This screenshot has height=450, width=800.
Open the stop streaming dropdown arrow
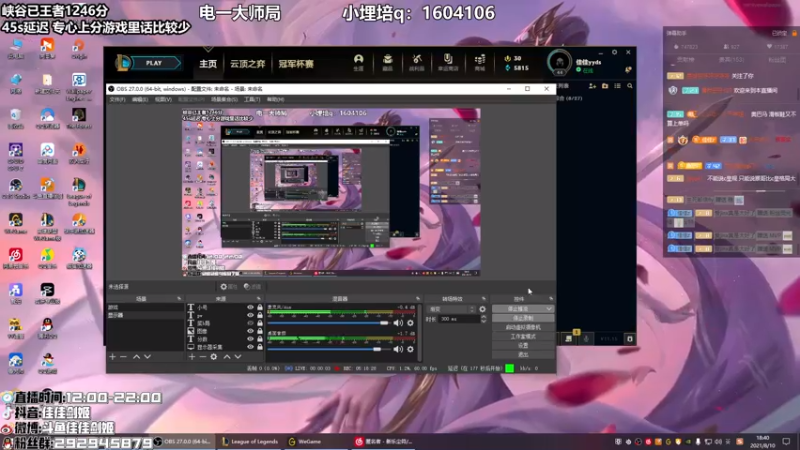549,309
